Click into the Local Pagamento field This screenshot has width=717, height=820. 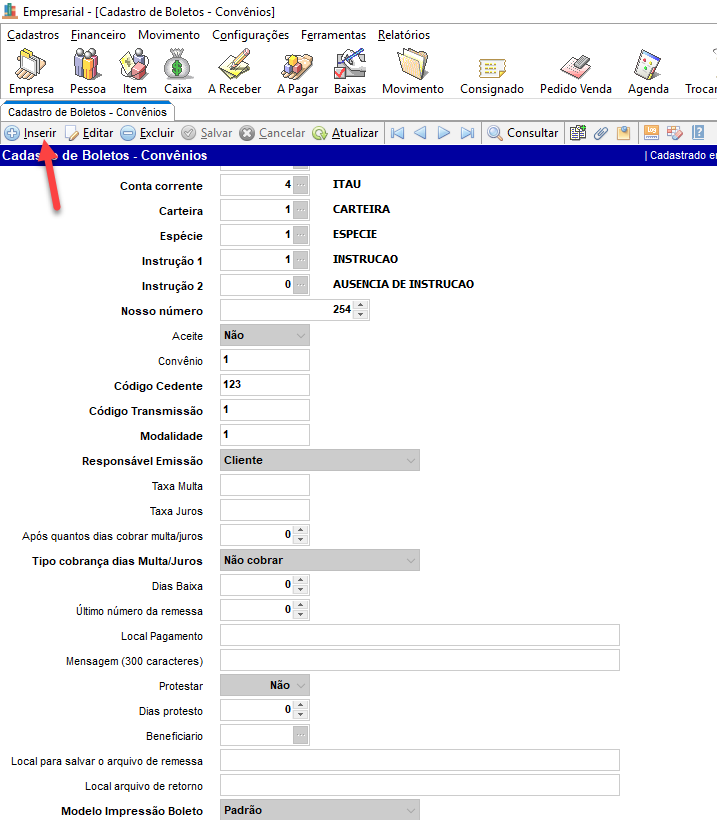[419, 636]
